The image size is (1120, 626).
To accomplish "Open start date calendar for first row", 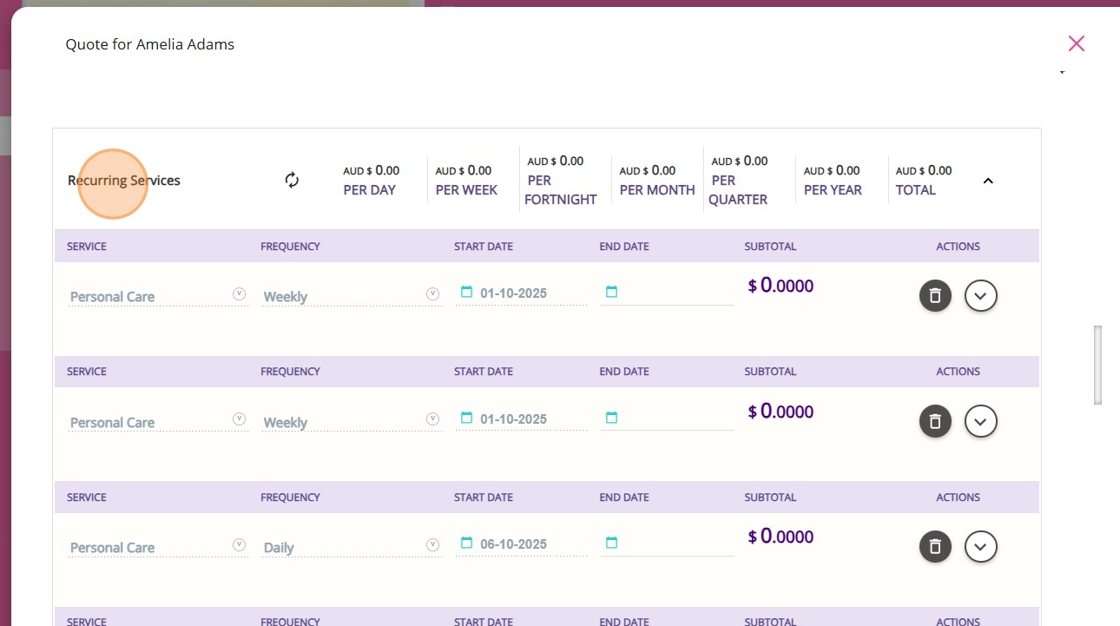I will (x=466, y=292).
